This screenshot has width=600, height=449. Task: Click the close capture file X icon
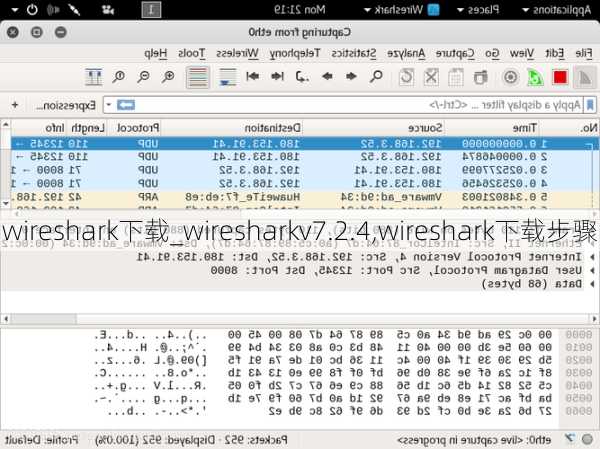pyautogui.click(x=431, y=77)
